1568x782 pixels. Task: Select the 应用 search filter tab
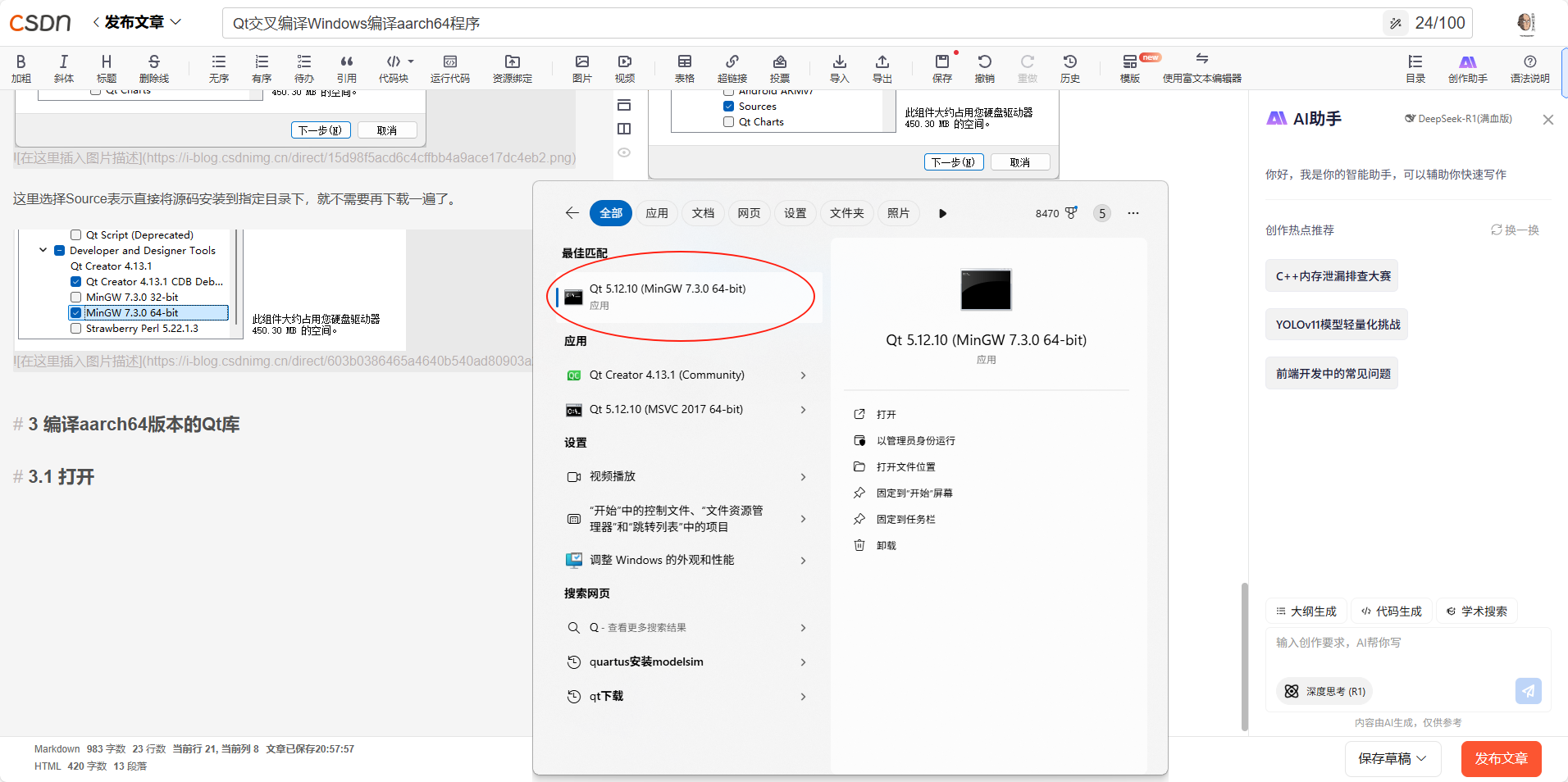[657, 213]
